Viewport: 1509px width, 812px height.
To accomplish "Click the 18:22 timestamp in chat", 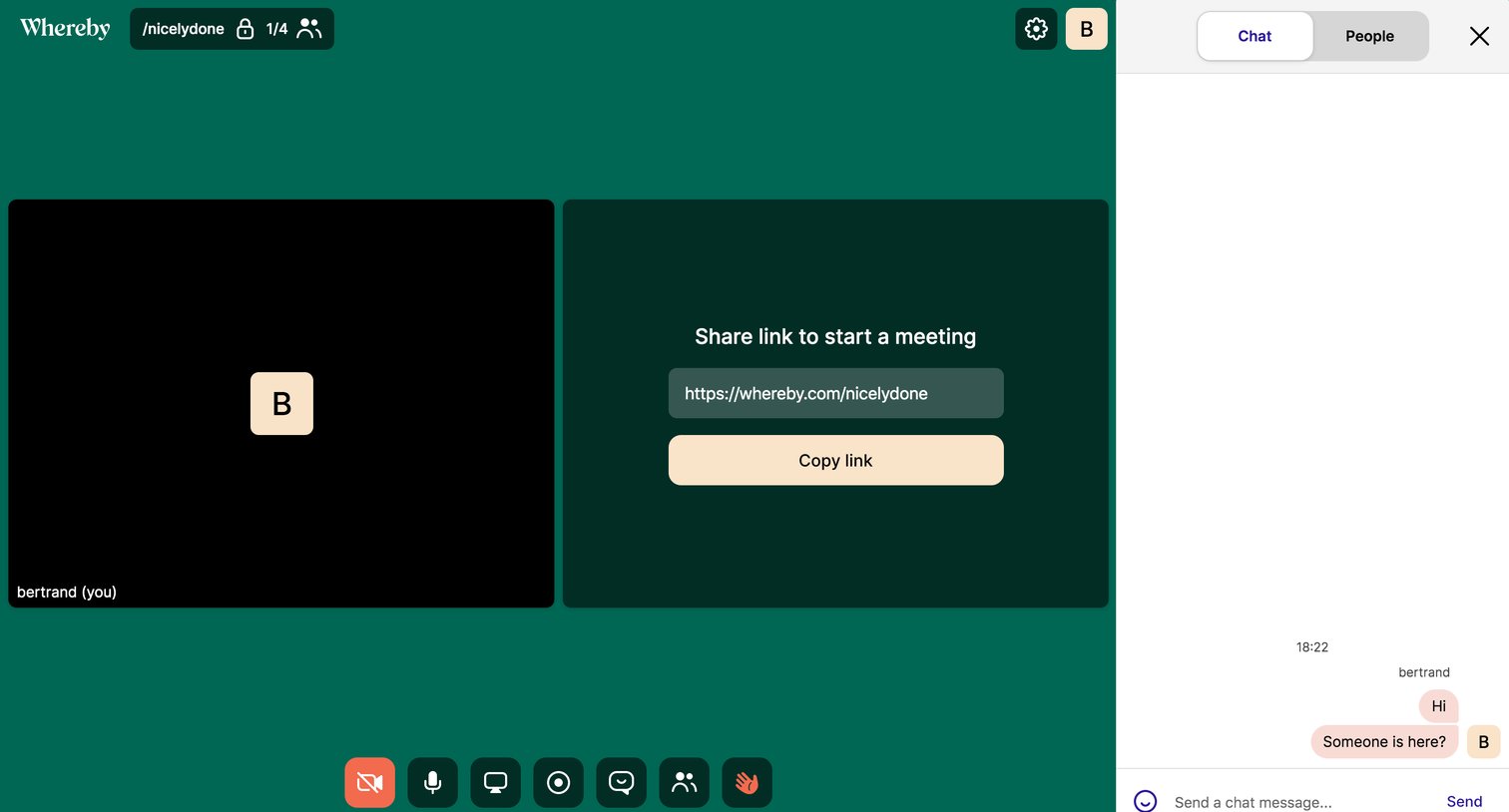I will (x=1312, y=647).
